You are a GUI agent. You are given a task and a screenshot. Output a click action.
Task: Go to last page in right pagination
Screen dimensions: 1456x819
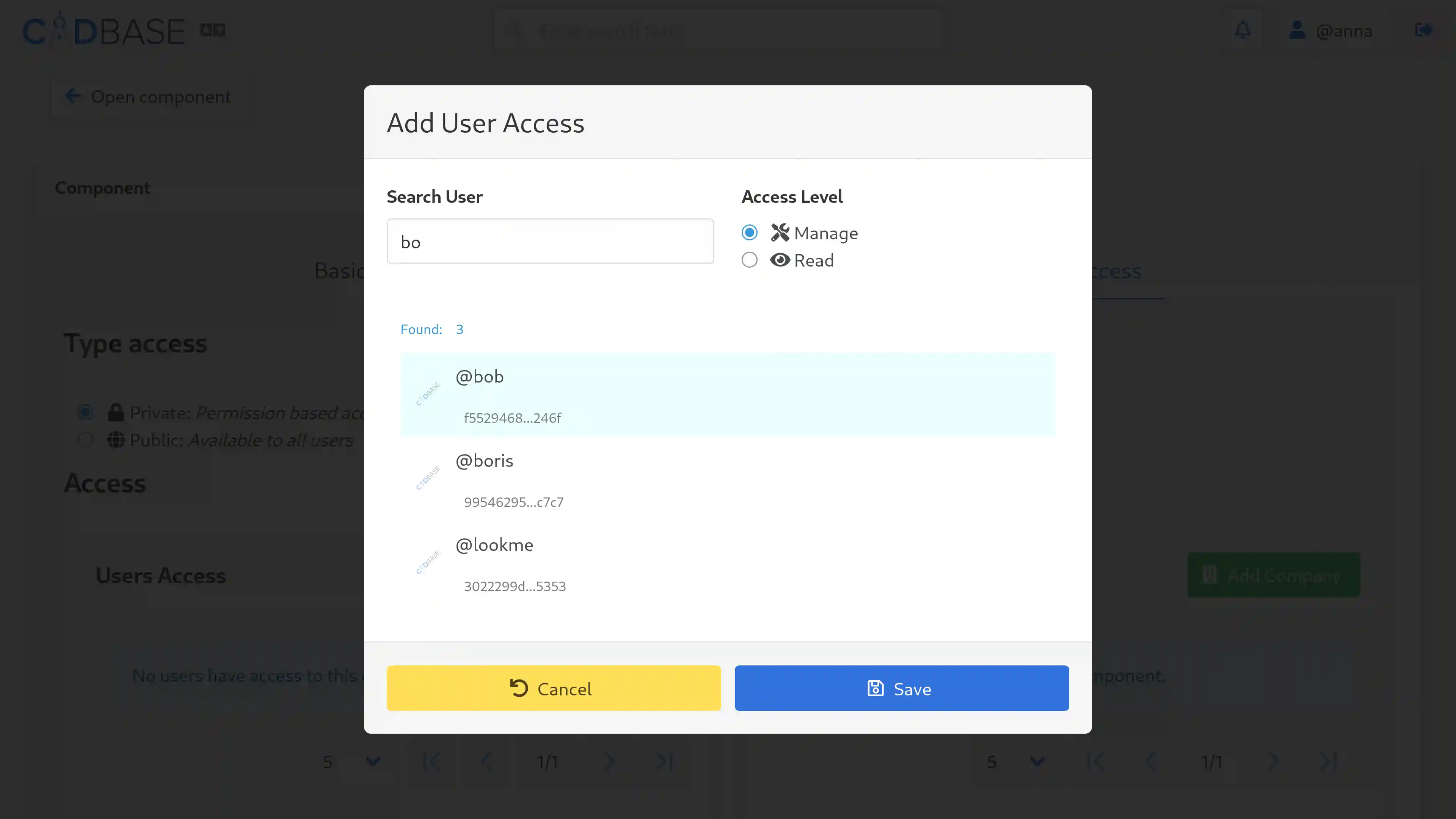point(1328,761)
